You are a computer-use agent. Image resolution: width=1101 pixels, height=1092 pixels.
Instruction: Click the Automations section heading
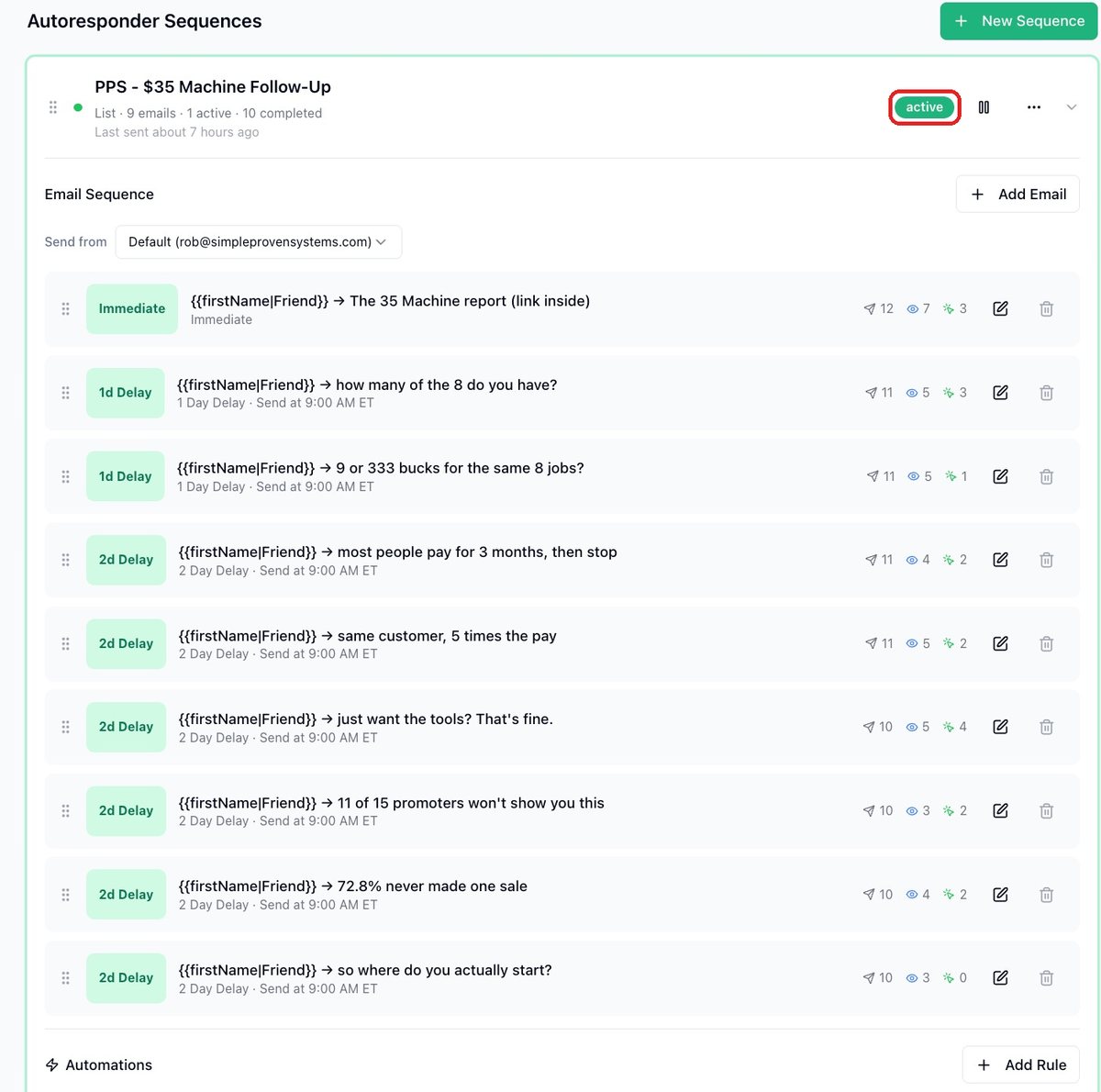tap(99, 1064)
